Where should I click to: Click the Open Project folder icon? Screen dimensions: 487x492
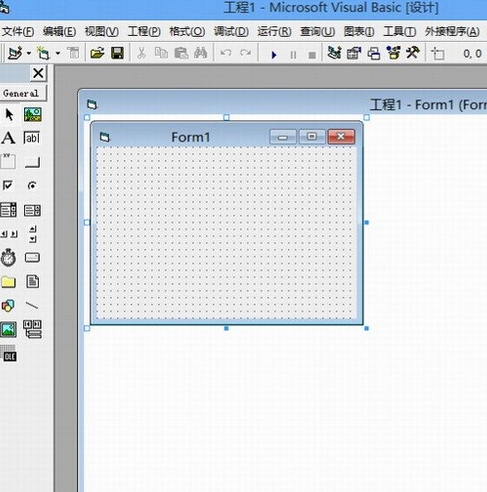tap(97, 53)
